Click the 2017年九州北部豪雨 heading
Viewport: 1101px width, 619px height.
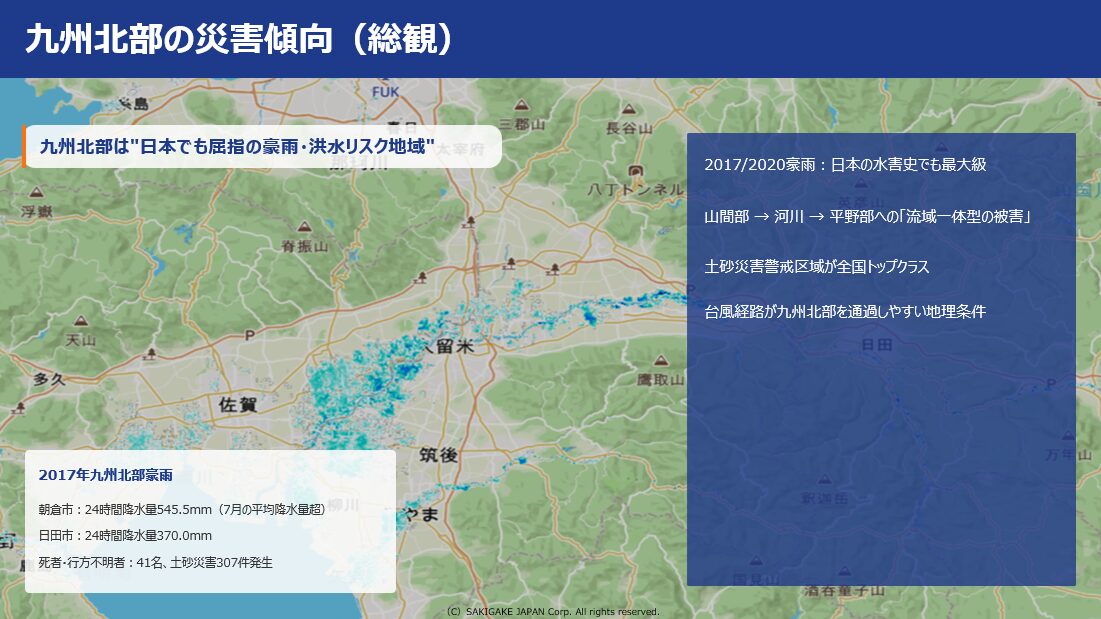(x=106, y=474)
